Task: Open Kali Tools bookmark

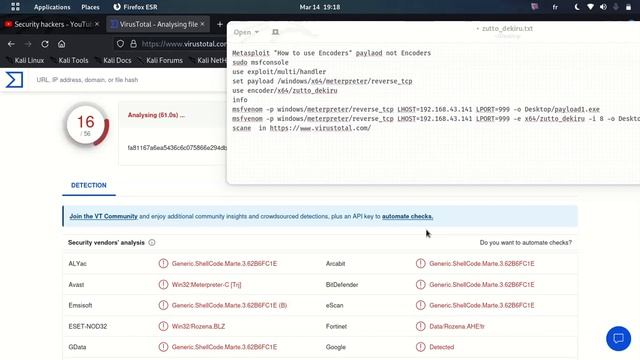Action: (69, 60)
